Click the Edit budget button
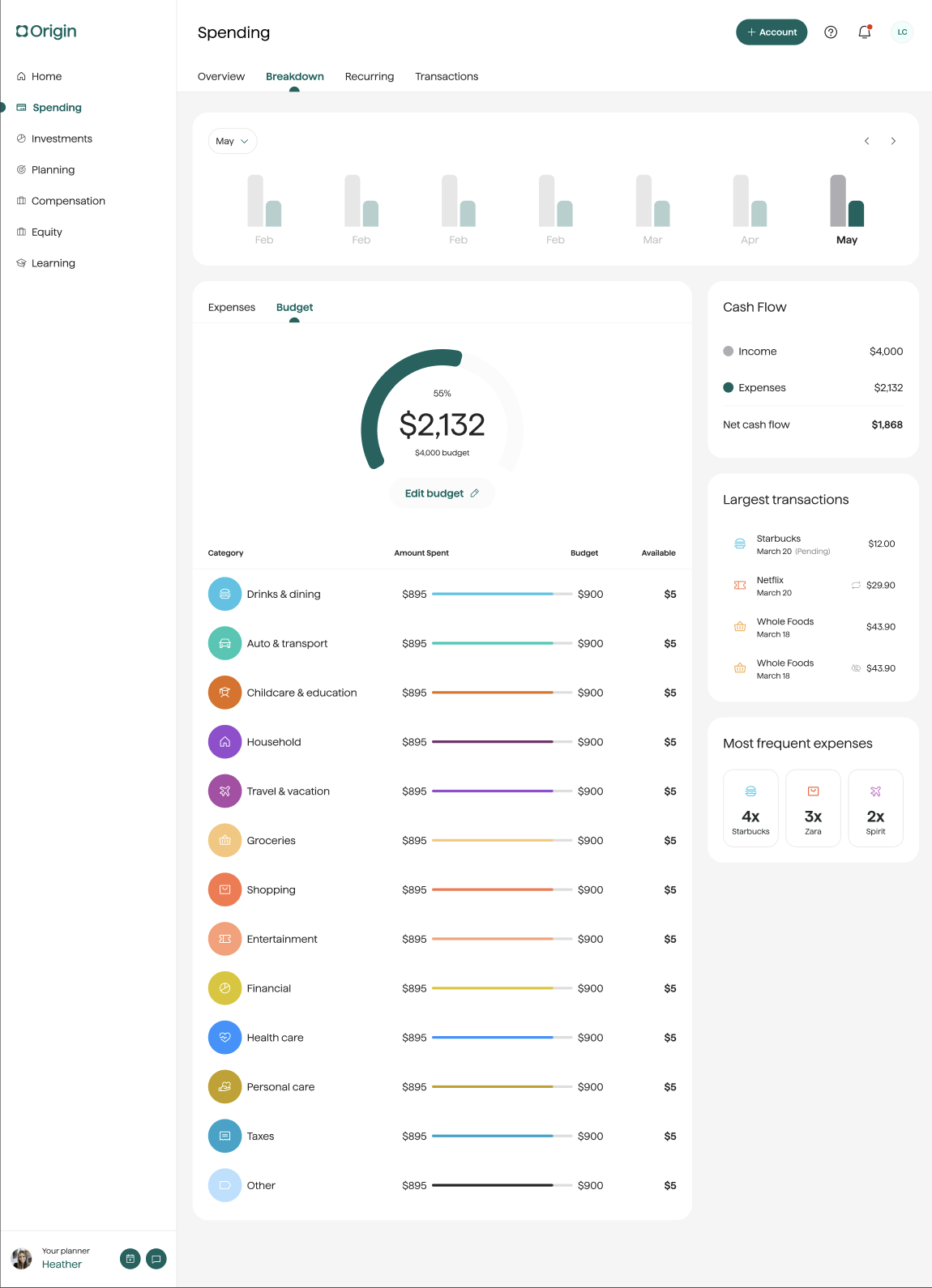This screenshot has height=1288, width=932. (x=442, y=493)
